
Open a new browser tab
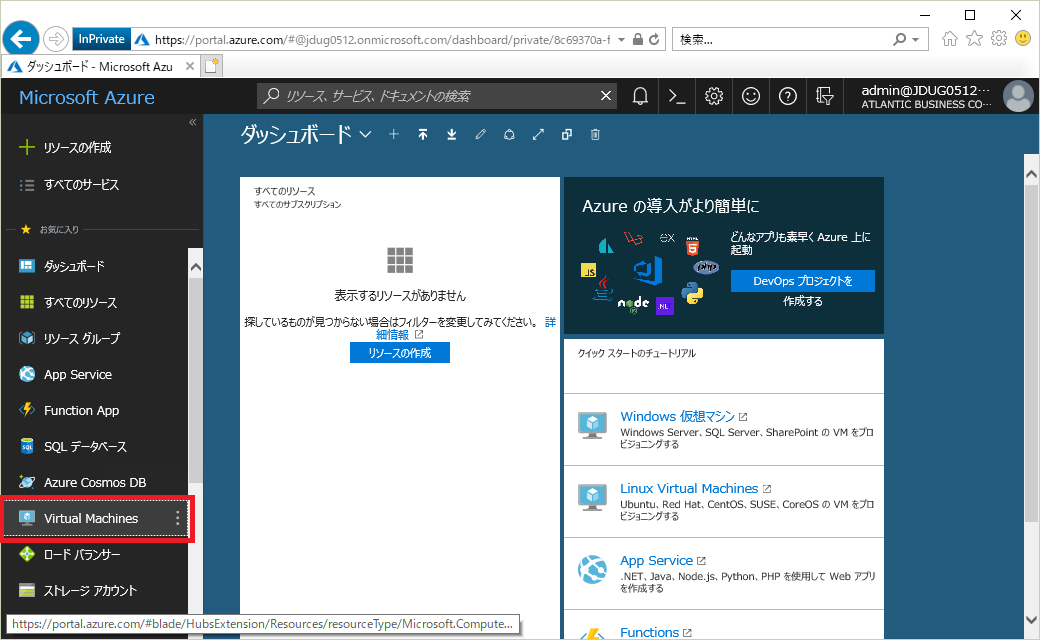(x=212, y=66)
